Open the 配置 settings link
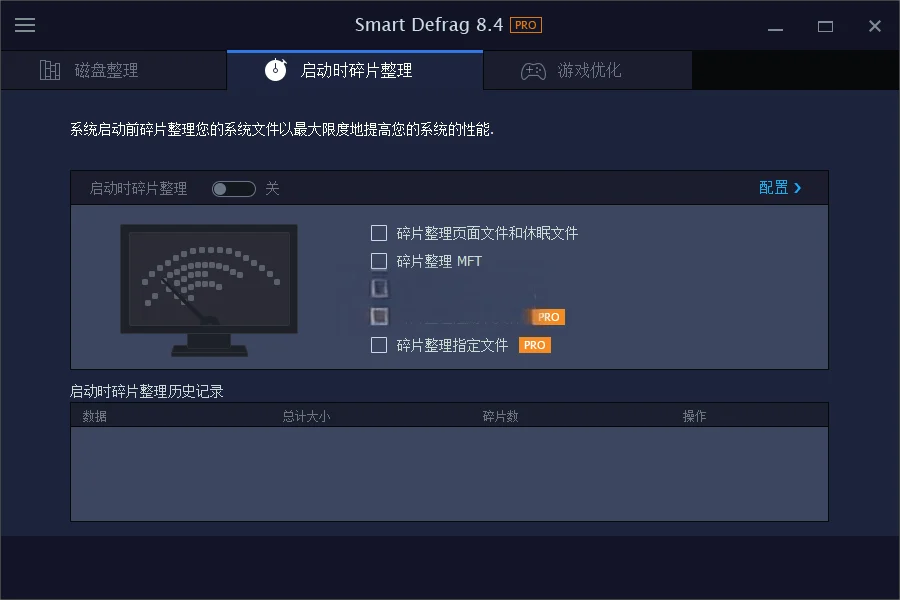Screen dimensions: 900x600 774,188
